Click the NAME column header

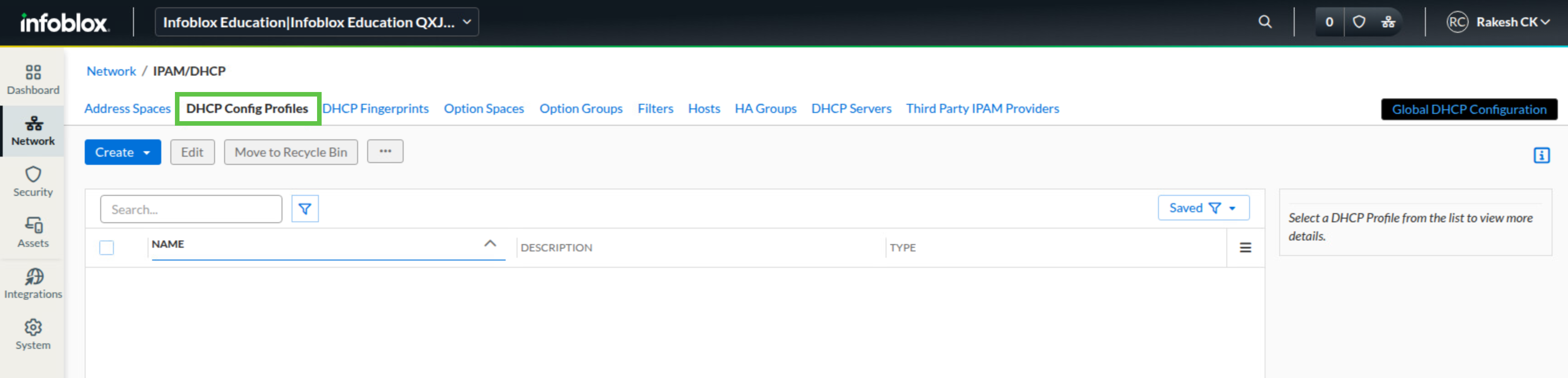[x=168, y=244]
